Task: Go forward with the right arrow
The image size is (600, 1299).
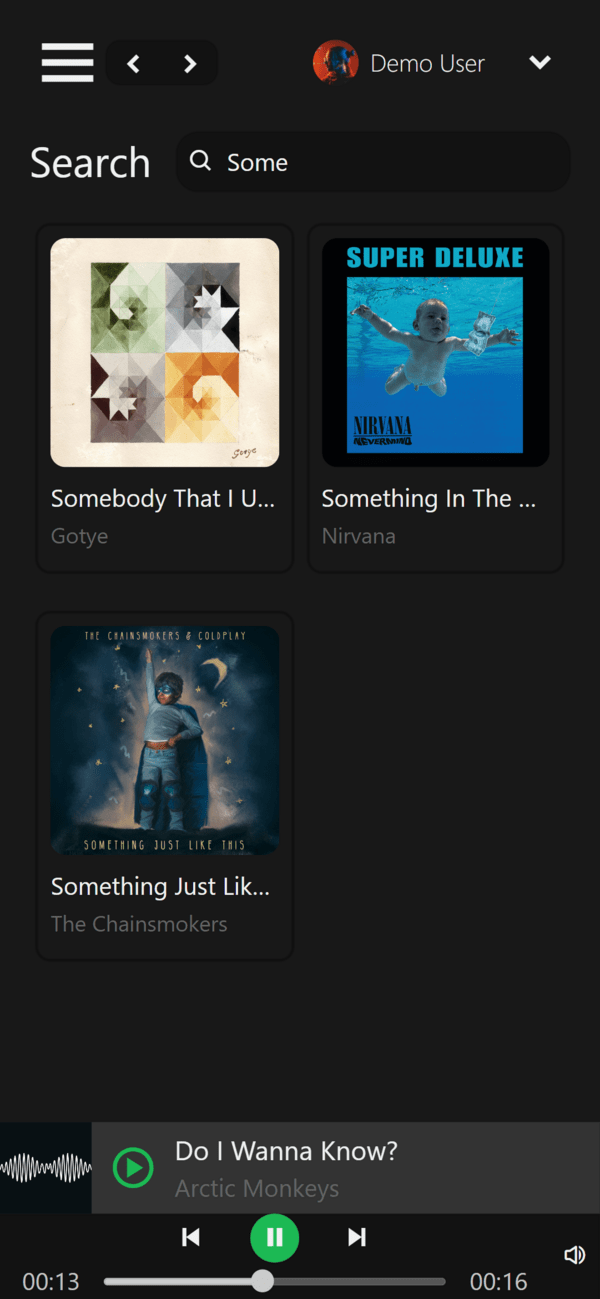Action: point(190,64)
